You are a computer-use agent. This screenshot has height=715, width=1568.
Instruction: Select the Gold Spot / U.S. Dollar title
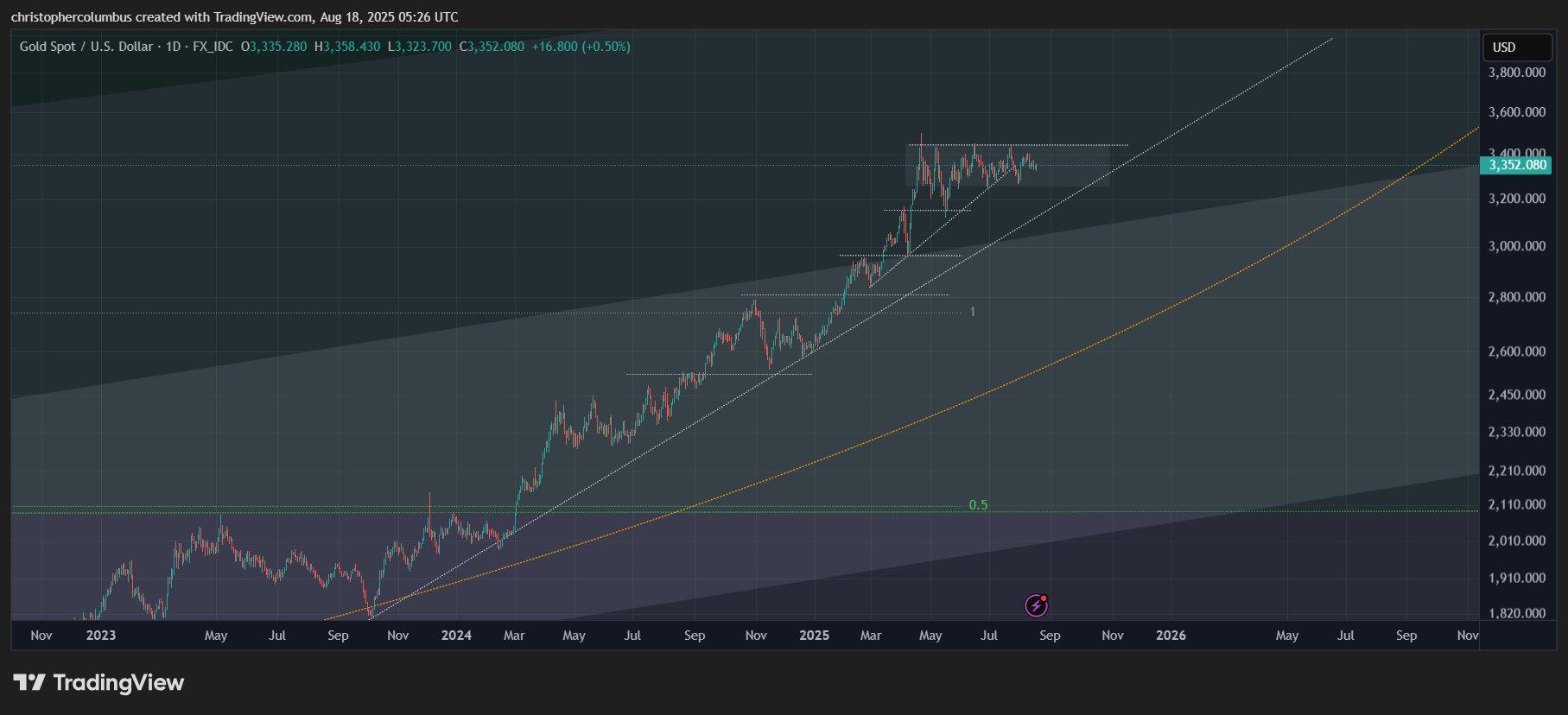(x=86, y=47)
